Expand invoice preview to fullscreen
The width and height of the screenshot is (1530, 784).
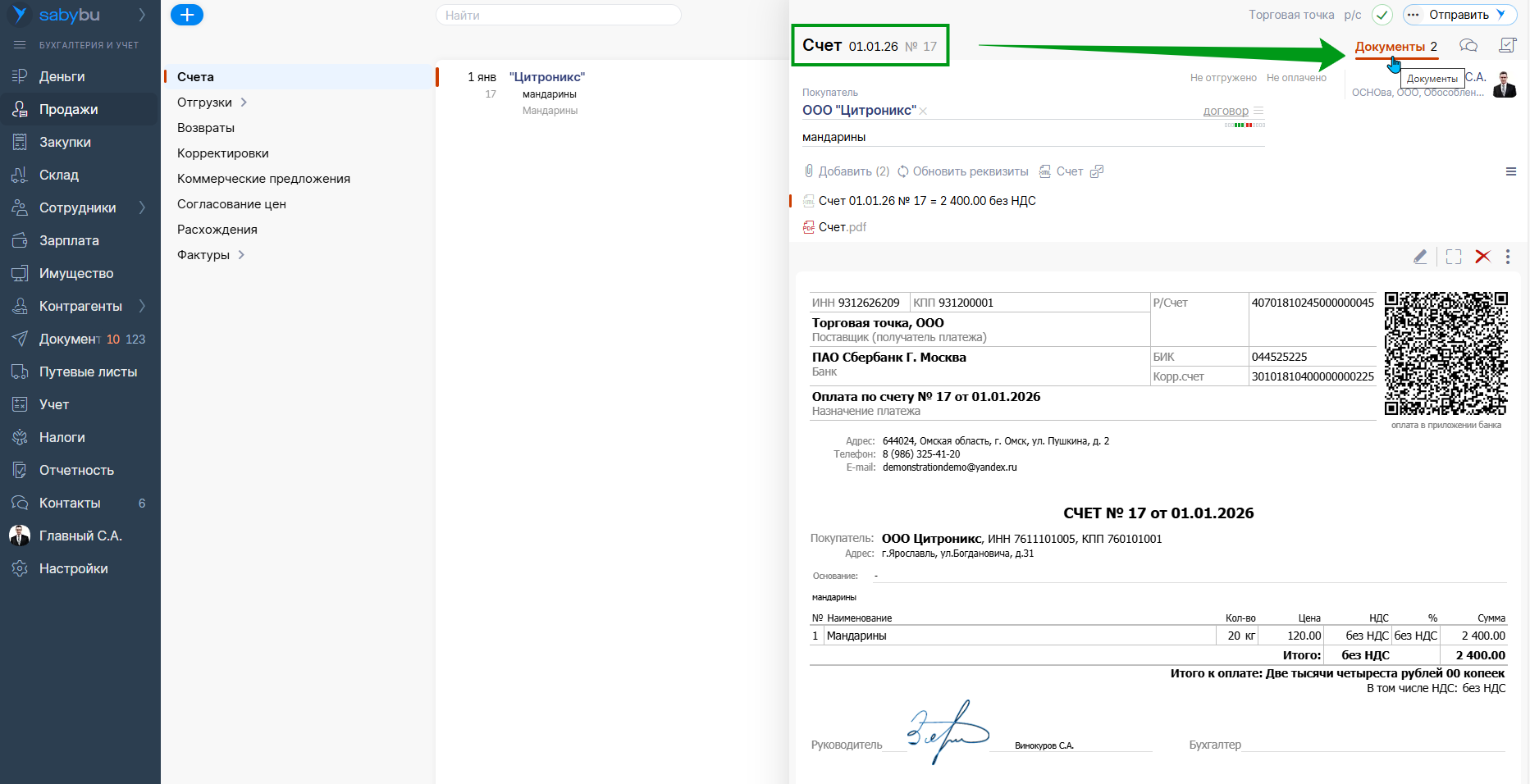[x=1454, y=257]
